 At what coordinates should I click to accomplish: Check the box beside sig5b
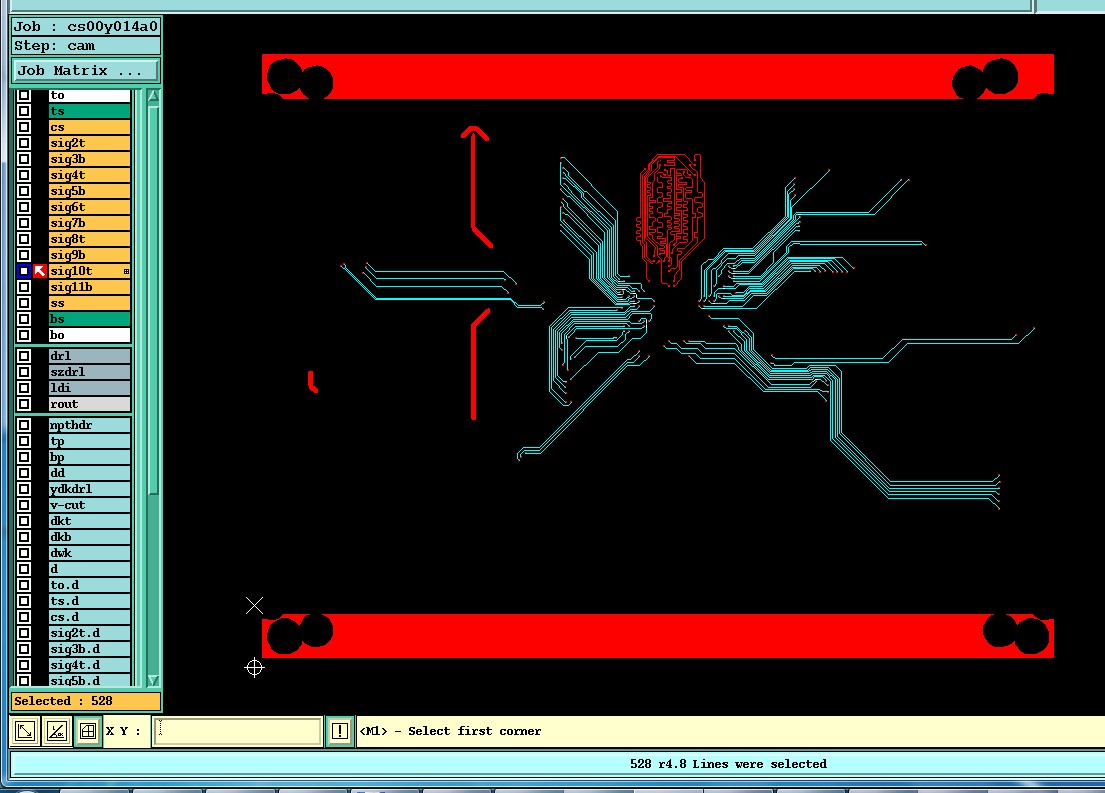click(x=24, y=190)
